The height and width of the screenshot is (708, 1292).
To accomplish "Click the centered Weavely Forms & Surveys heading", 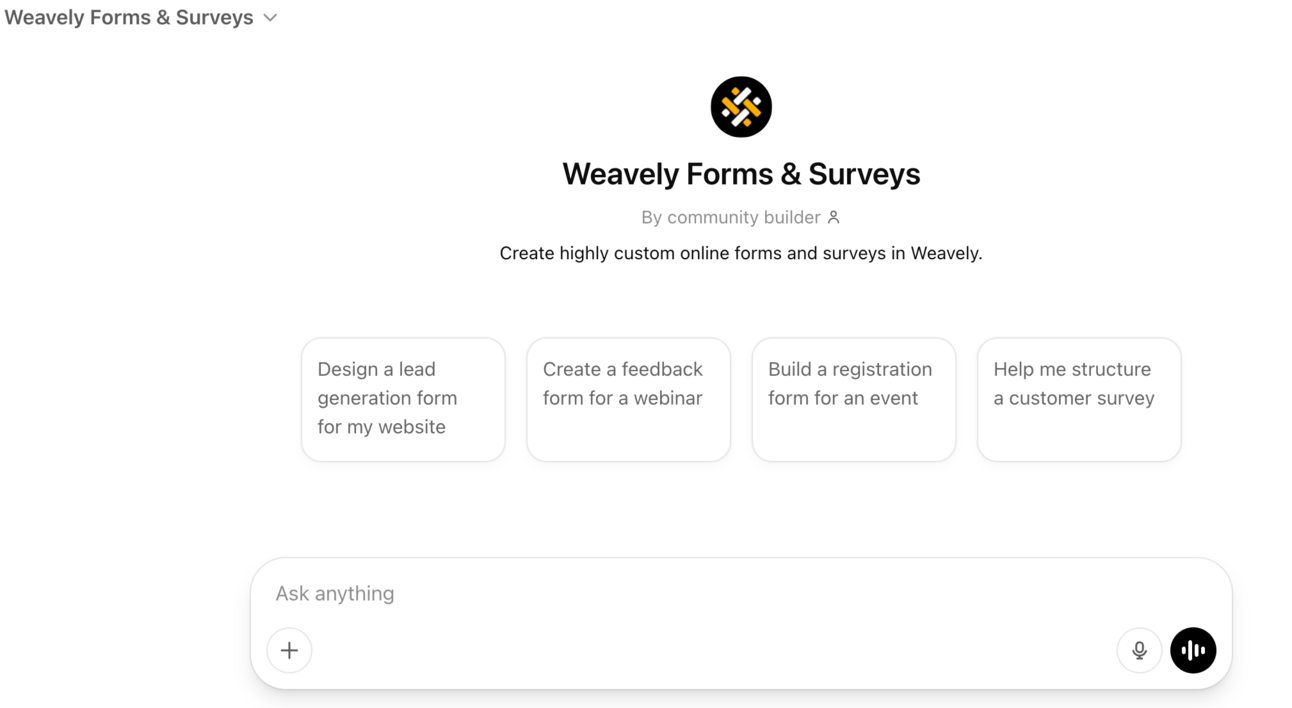I will [x=741, y=174].
